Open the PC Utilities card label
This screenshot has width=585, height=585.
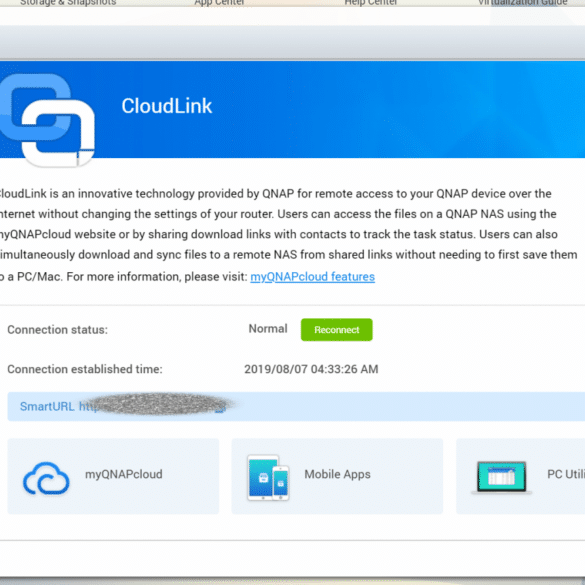point(566,474)
